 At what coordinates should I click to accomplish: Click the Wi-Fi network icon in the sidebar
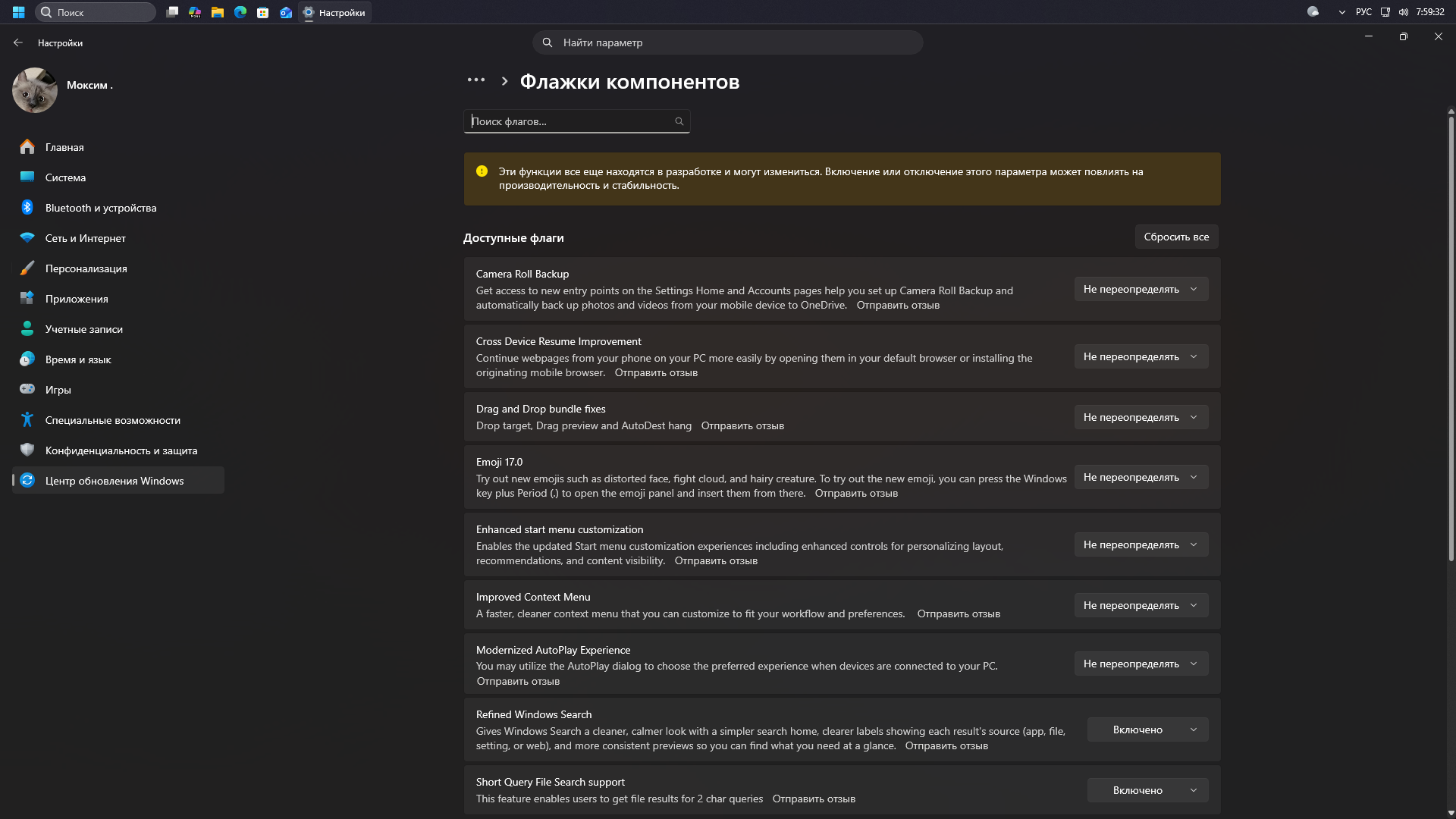27,238
